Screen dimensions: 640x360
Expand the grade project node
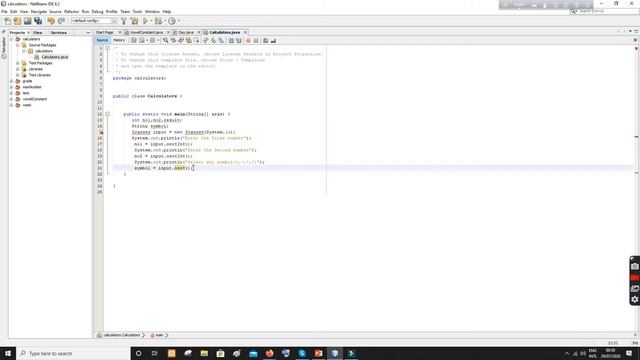11,81
